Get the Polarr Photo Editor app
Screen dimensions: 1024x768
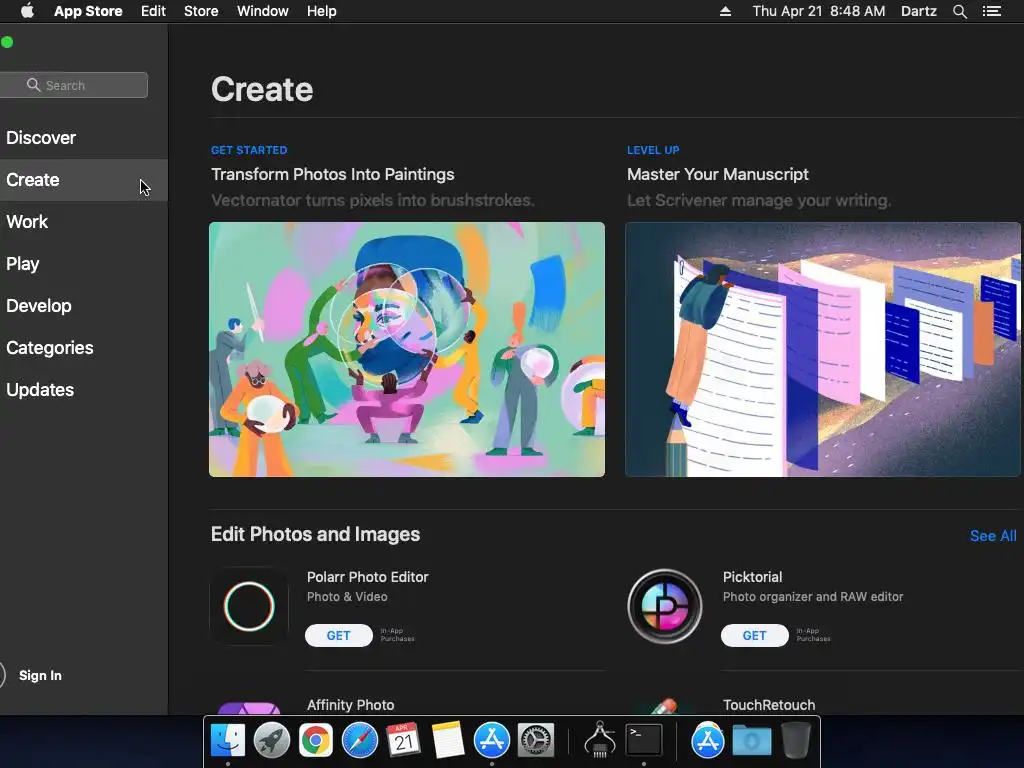(339, 635)
